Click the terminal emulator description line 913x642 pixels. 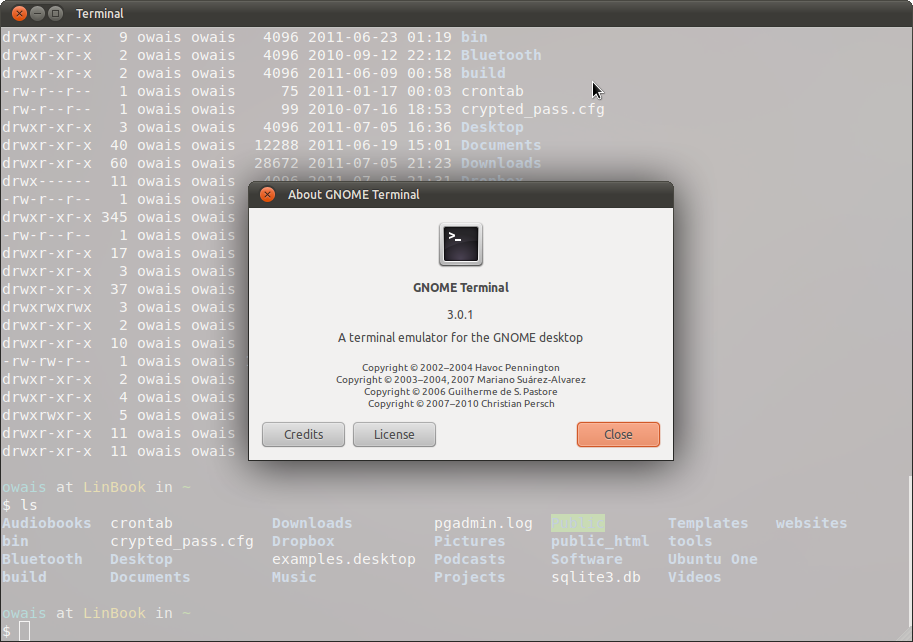(460, 338)
